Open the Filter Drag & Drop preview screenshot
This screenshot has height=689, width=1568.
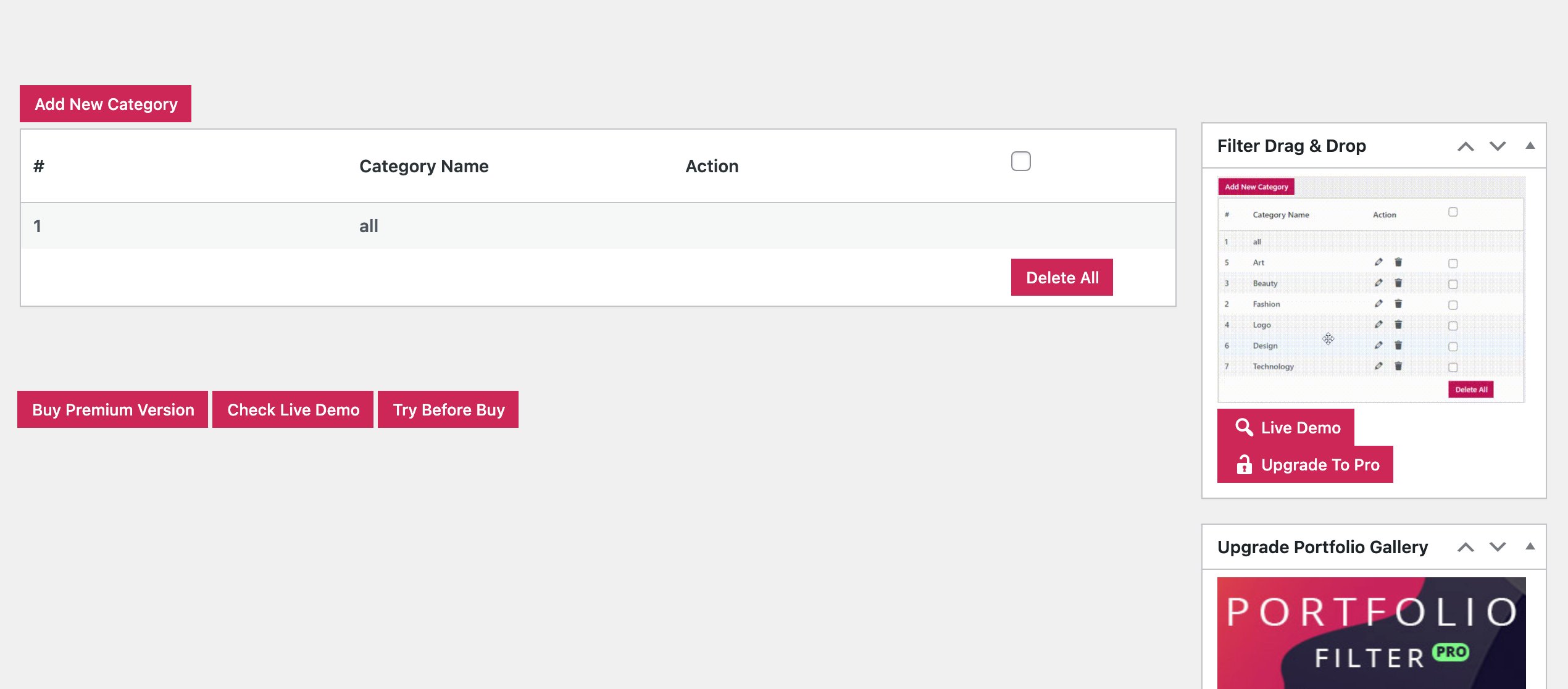[x=1371, y=290]
